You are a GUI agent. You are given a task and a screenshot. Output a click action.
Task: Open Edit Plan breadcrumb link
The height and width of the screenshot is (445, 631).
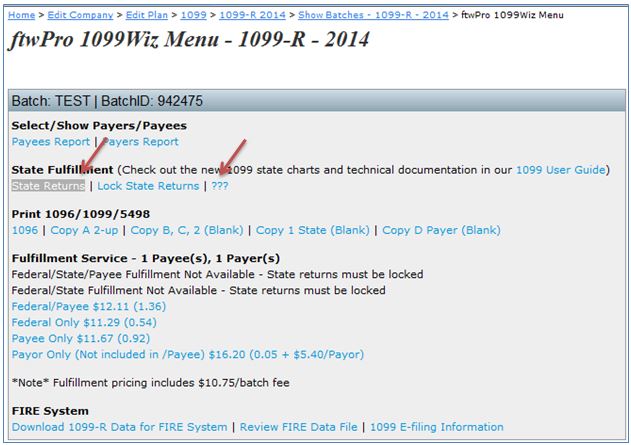146,15
